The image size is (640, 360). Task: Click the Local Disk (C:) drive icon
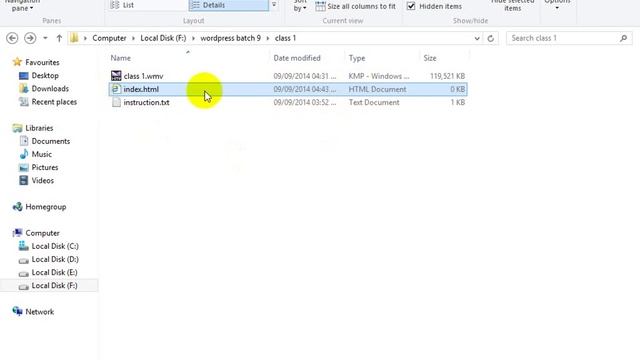[24, 246]
